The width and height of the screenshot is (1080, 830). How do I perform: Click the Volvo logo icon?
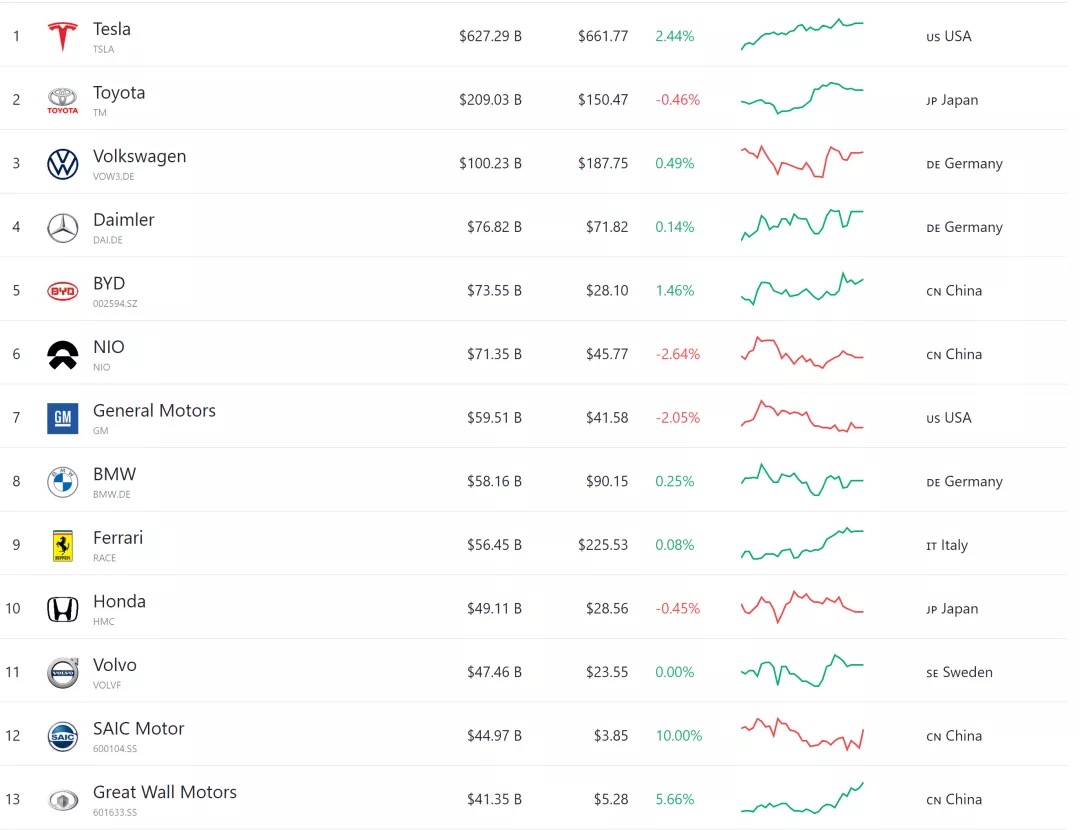[63, 673]
